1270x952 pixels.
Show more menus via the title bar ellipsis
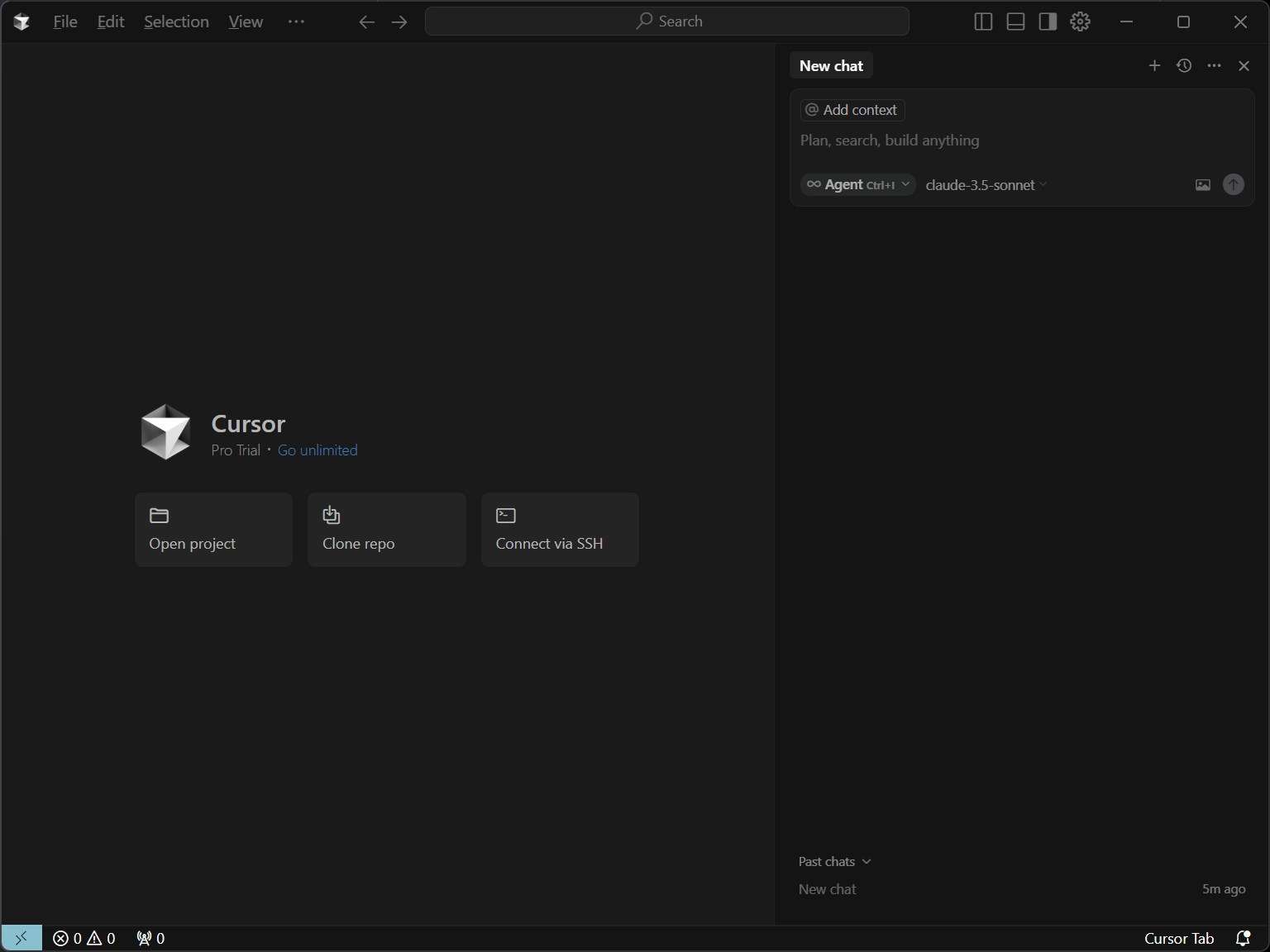click(x=296, y=21)
